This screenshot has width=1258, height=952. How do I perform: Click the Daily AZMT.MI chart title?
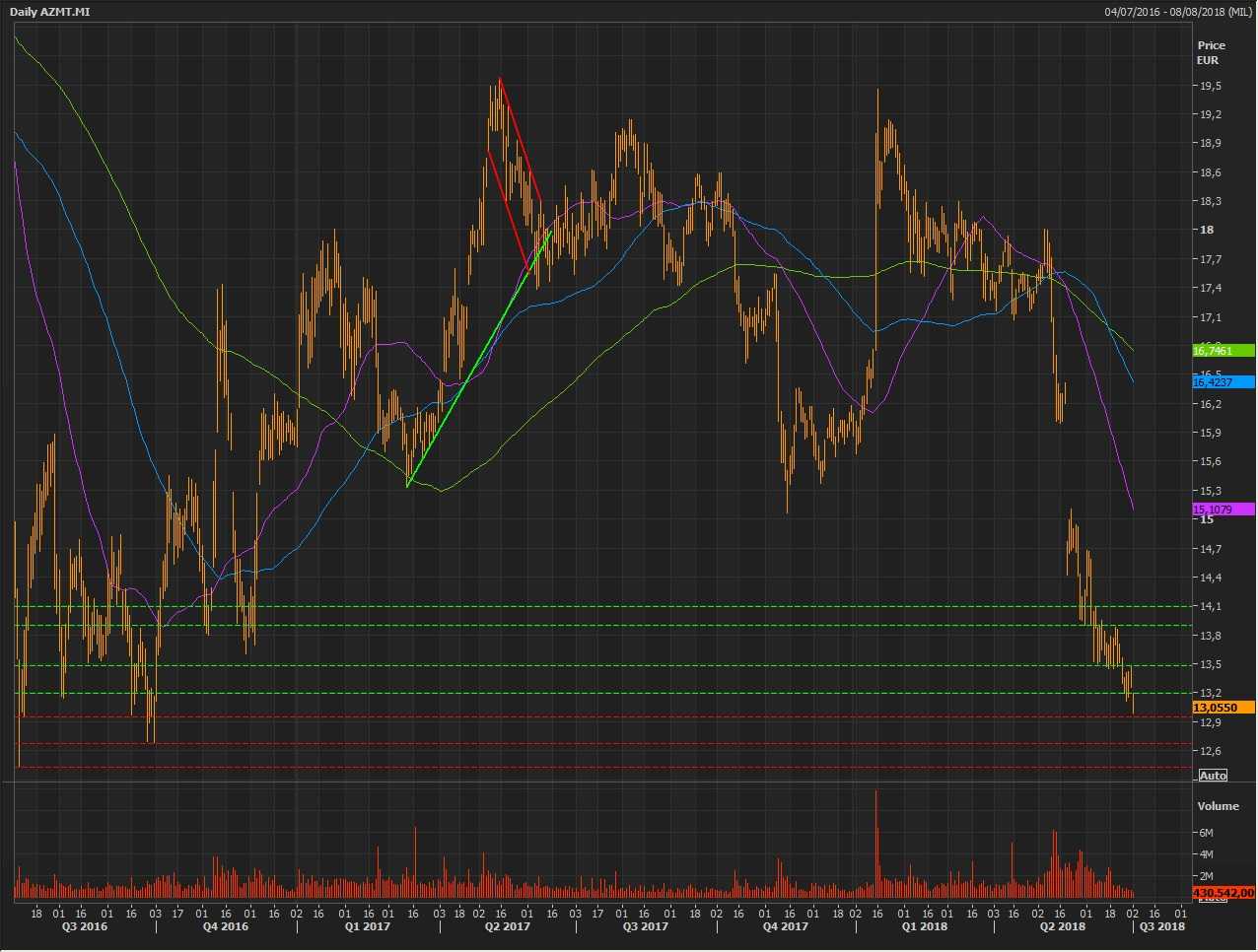click(50, 12)
